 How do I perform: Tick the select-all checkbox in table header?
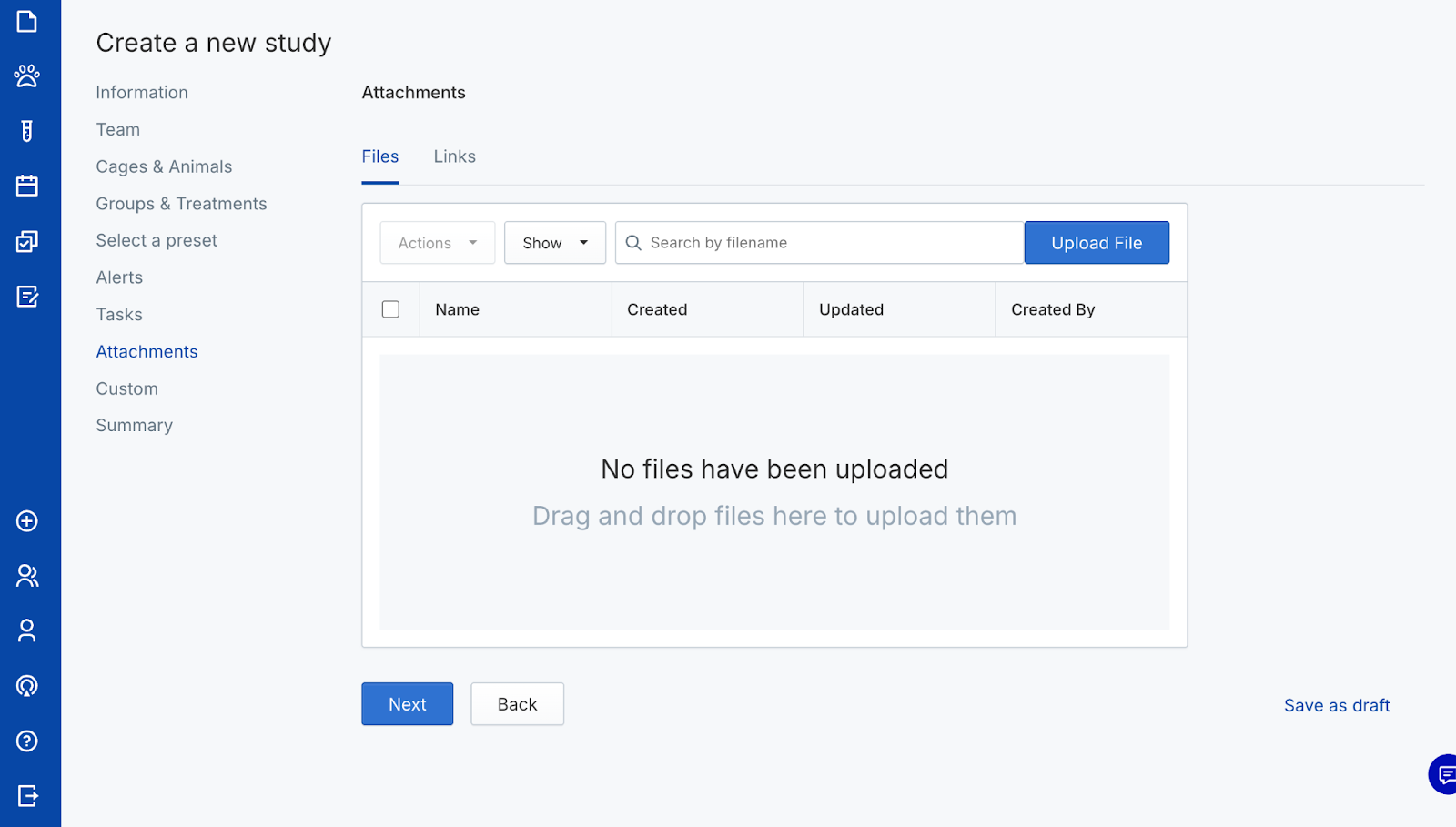[x=390, y=309]
